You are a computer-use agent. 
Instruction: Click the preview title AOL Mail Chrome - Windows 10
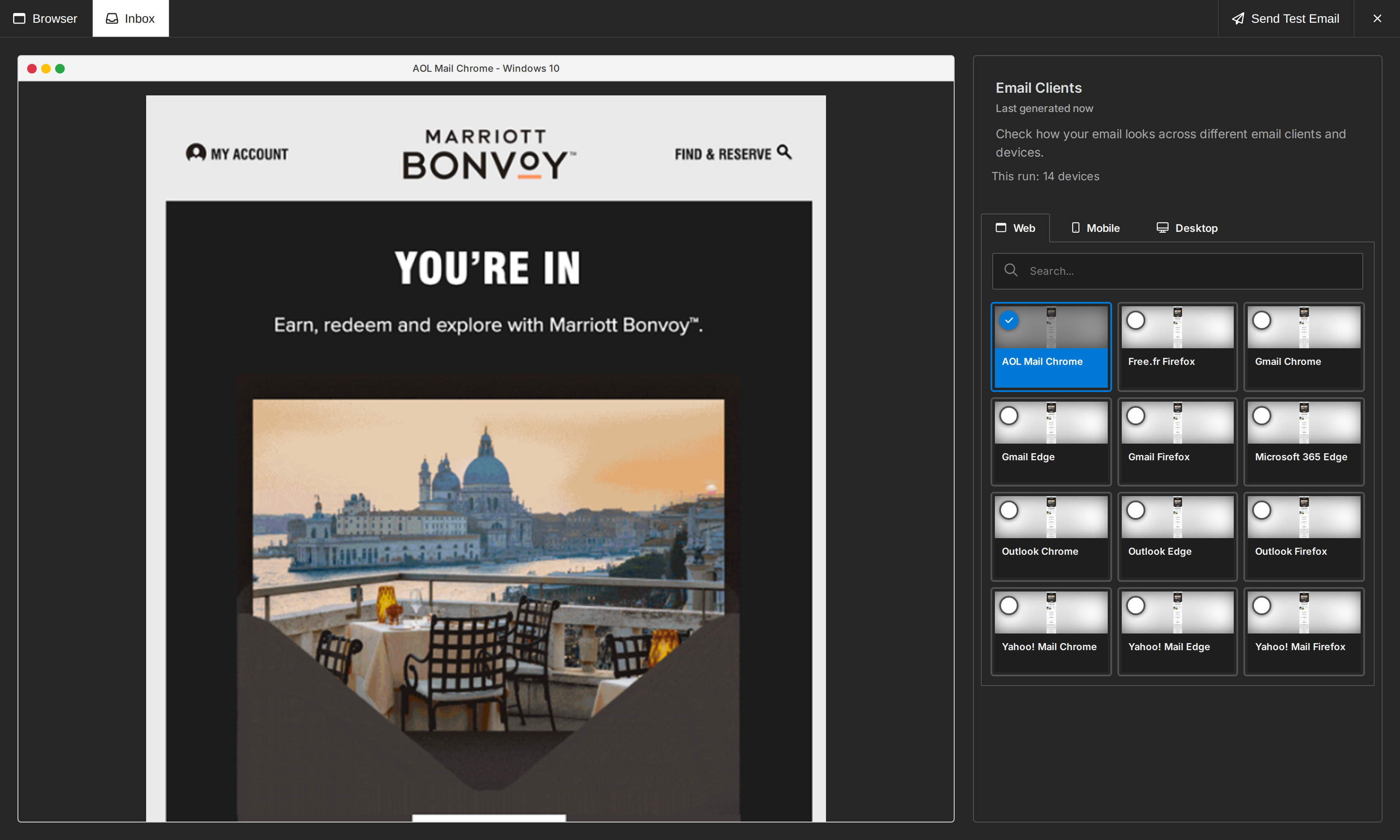[x=486, y=68]
